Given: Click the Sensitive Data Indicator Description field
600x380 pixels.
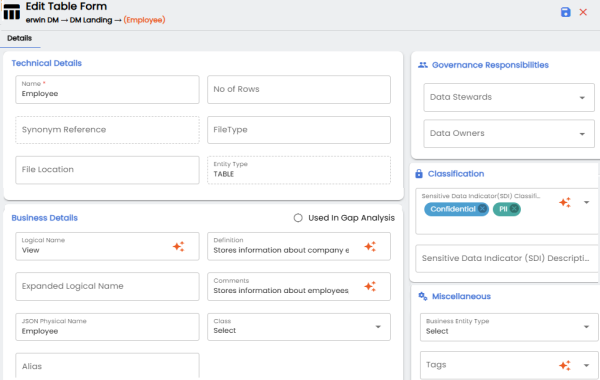Looking at the screenshot, I should pyautogui.click(x=507, y=259).
